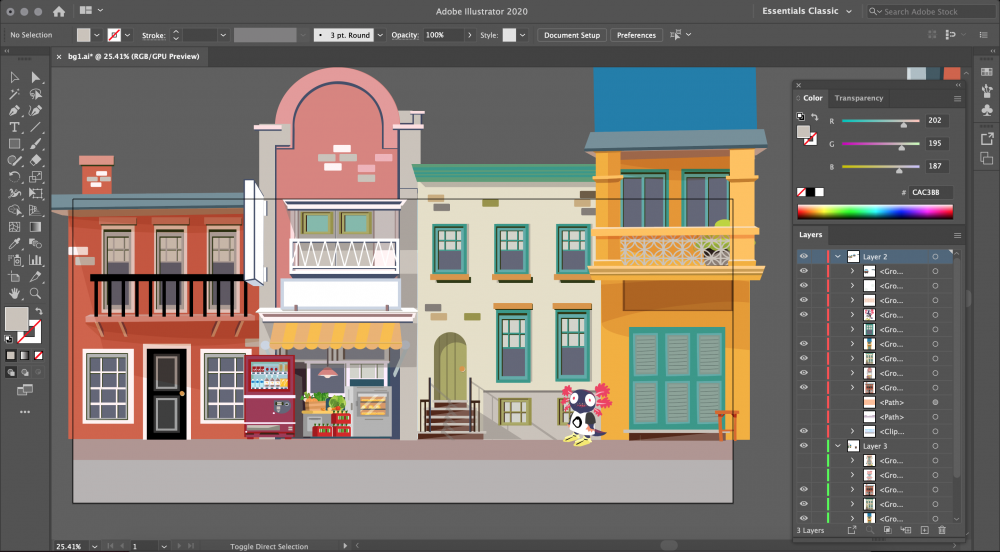Open the 3 pt. Round brush dropdown
Viewport: 1000px width, 552px height.
click(380, 35)
